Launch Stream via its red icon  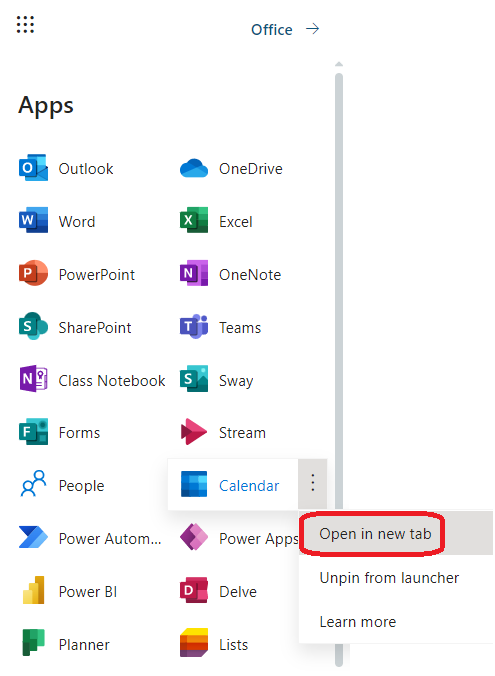point(194,432)
